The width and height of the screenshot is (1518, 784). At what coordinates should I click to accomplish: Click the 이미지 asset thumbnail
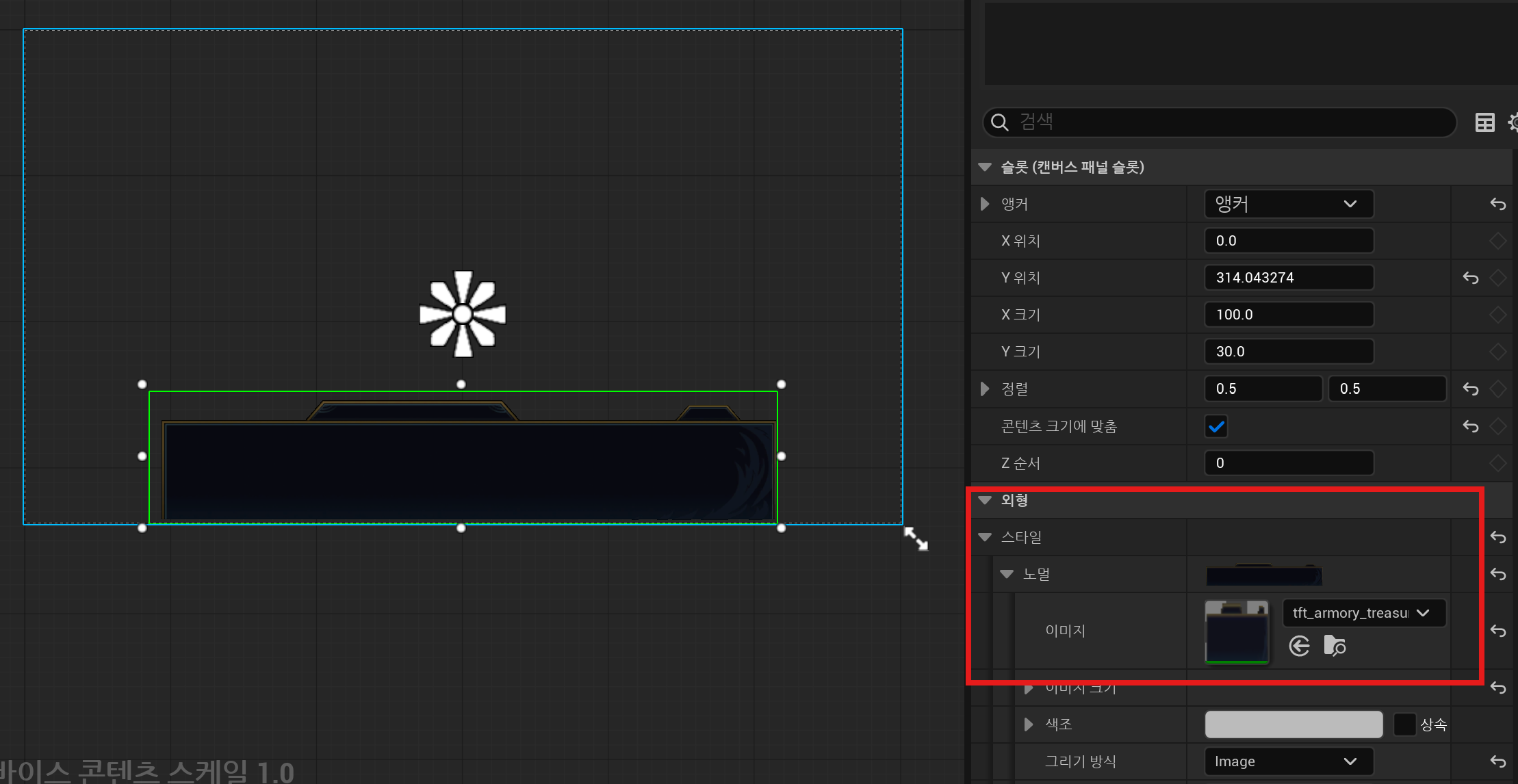(1237, 632)
